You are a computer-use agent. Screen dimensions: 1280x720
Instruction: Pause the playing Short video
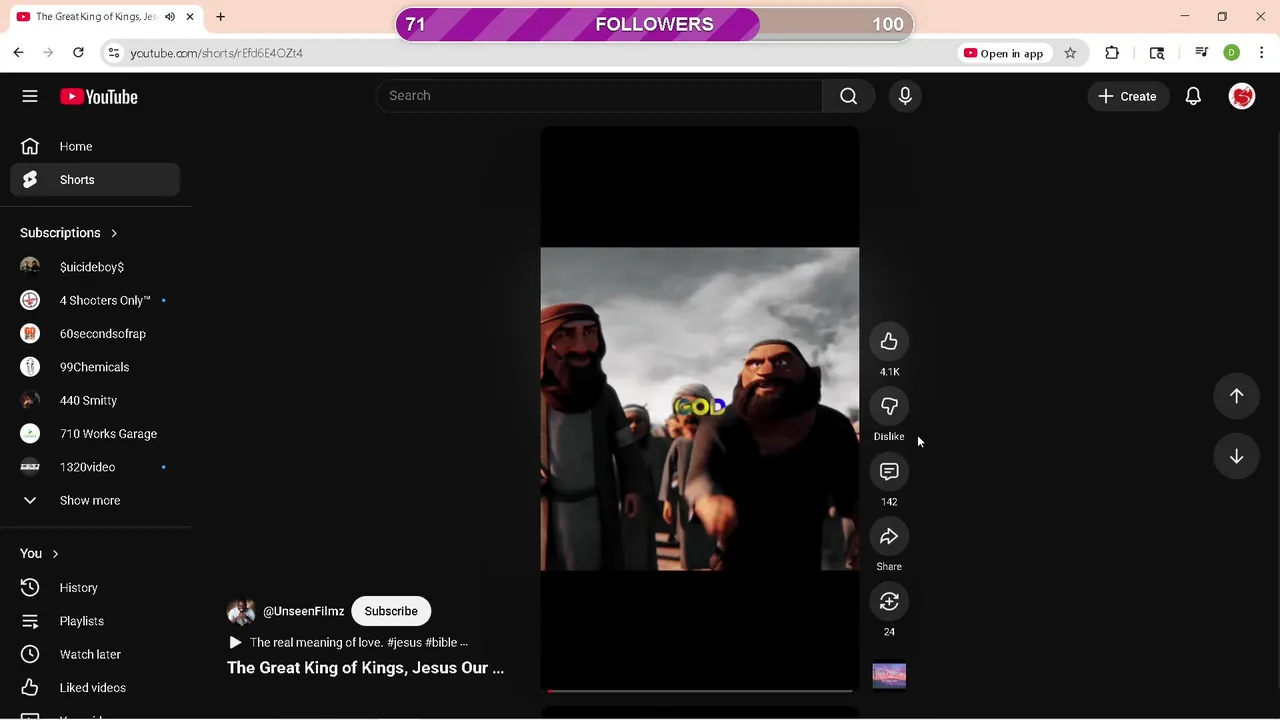[x=700, y=409]
